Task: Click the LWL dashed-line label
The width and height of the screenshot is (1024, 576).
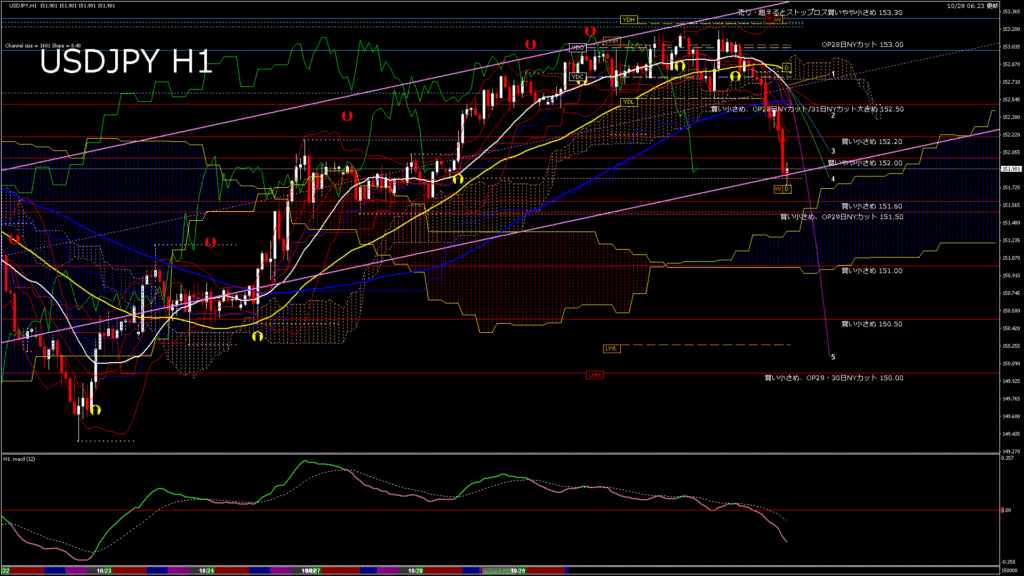Action: [x=611, y=348]
